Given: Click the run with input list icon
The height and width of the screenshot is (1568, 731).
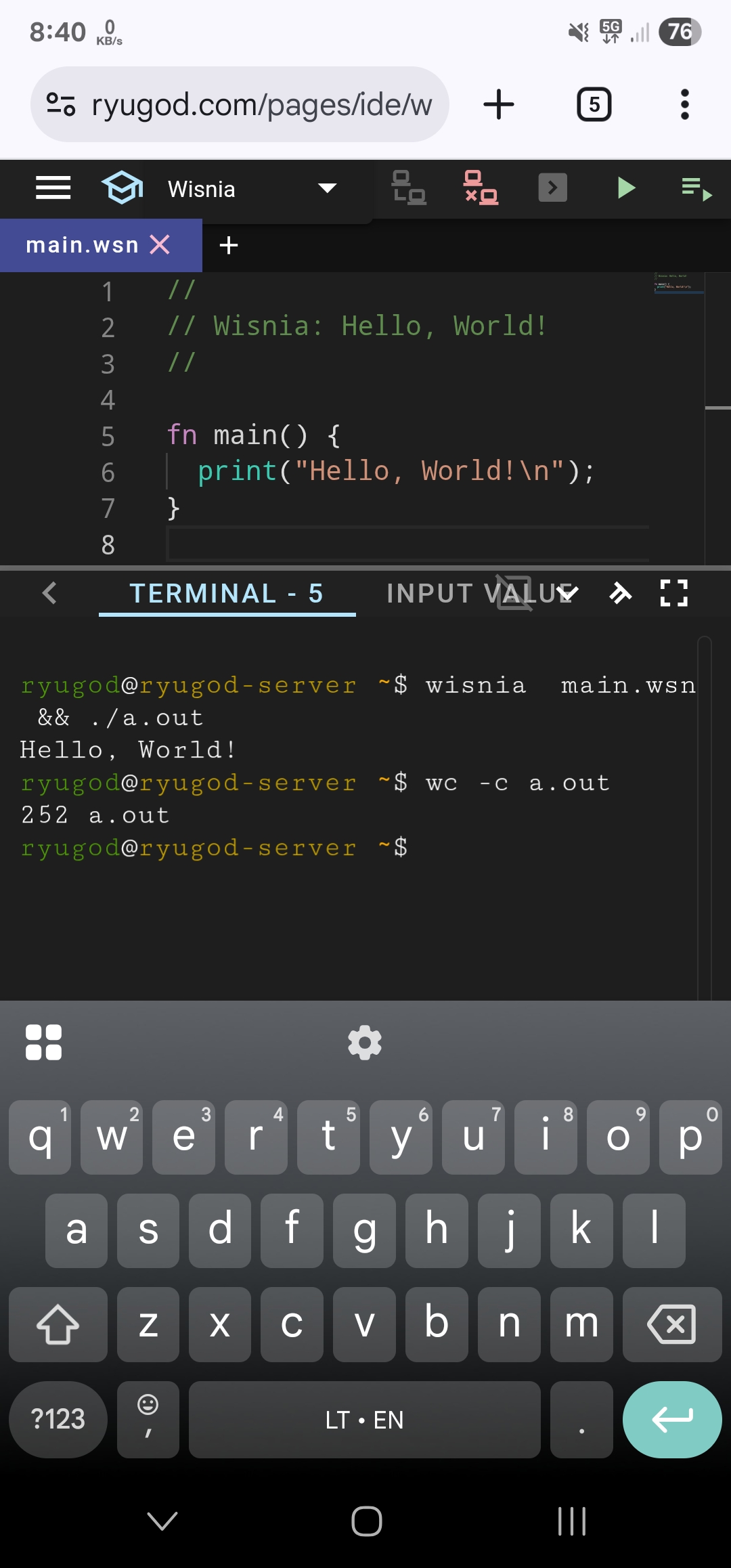Looking at the screenshot, I should [x=696, y=189].
